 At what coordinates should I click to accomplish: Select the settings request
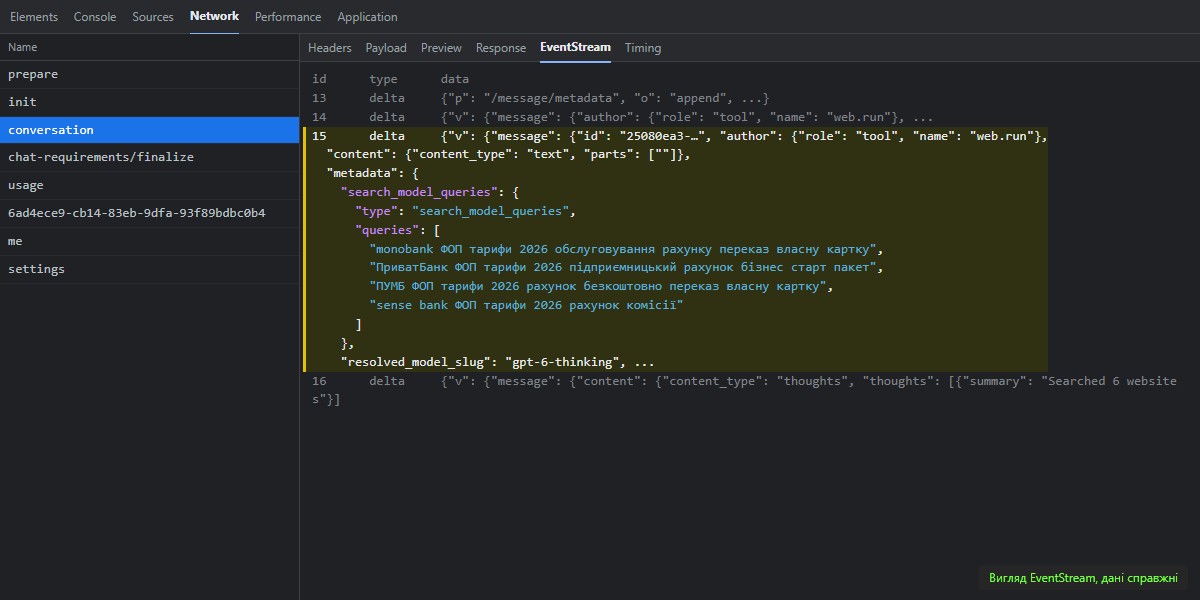[x=150, y=270]
